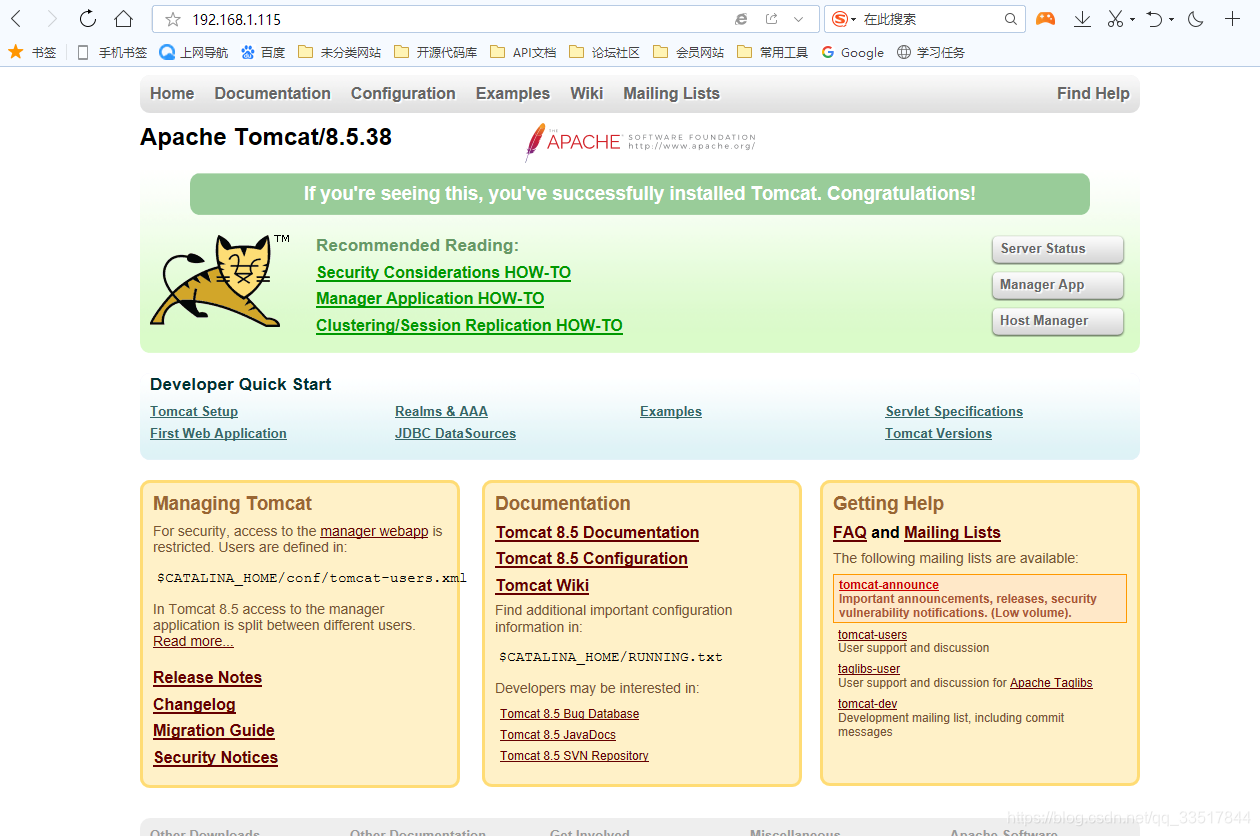
Task: Open the Realms & AAA link
Action: [441, 411]
